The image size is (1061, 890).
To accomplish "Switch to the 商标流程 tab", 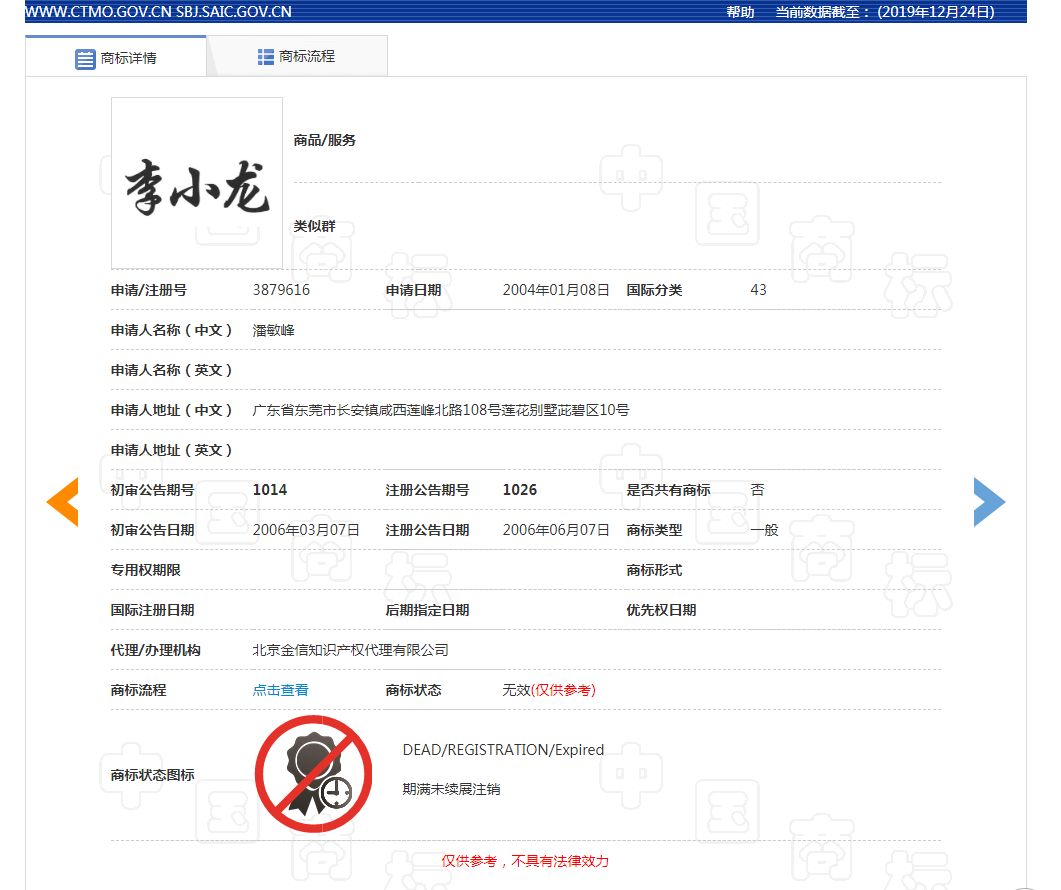I will 297,56.
